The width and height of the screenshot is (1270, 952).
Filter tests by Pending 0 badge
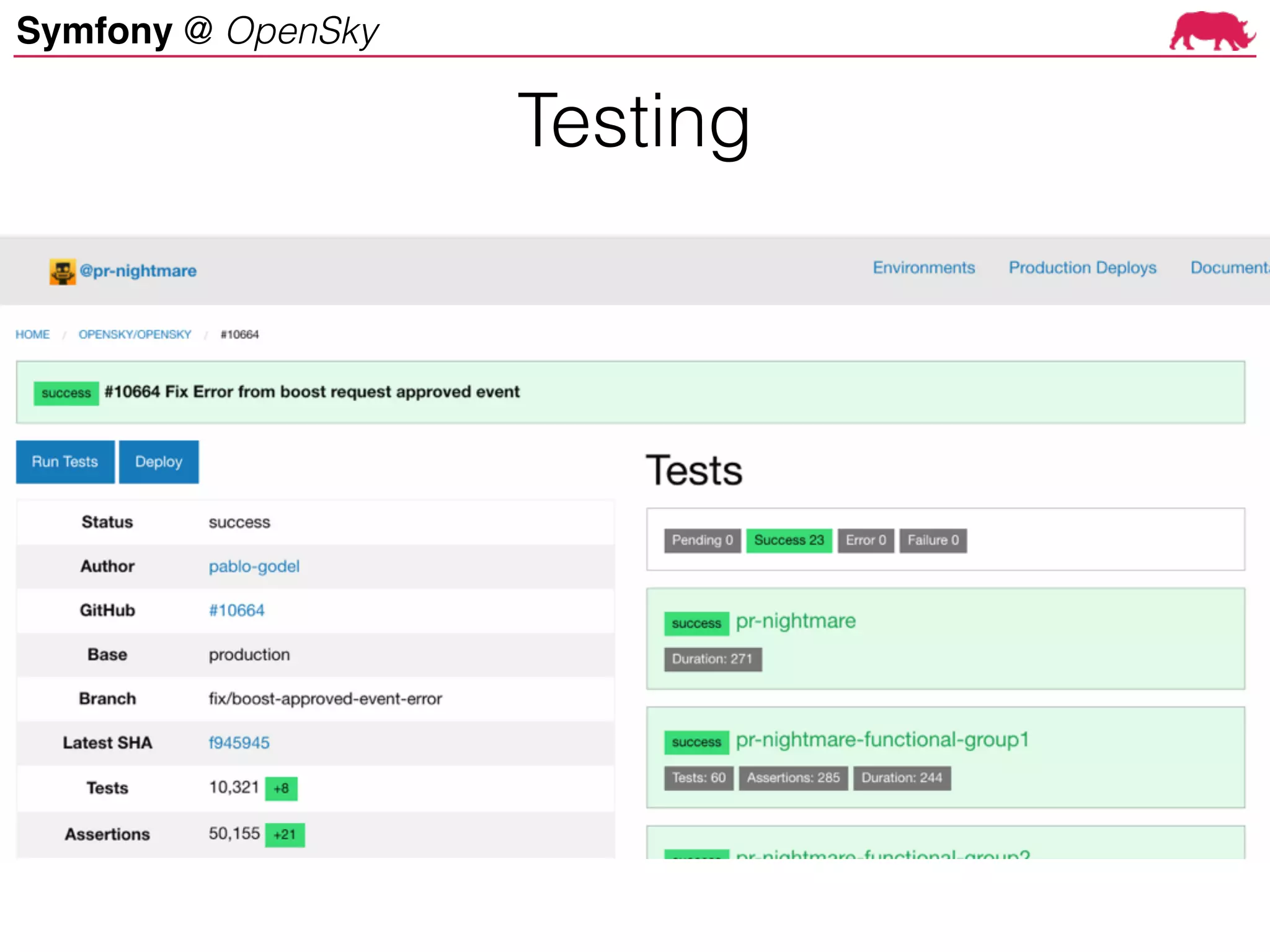click(702, 540)
